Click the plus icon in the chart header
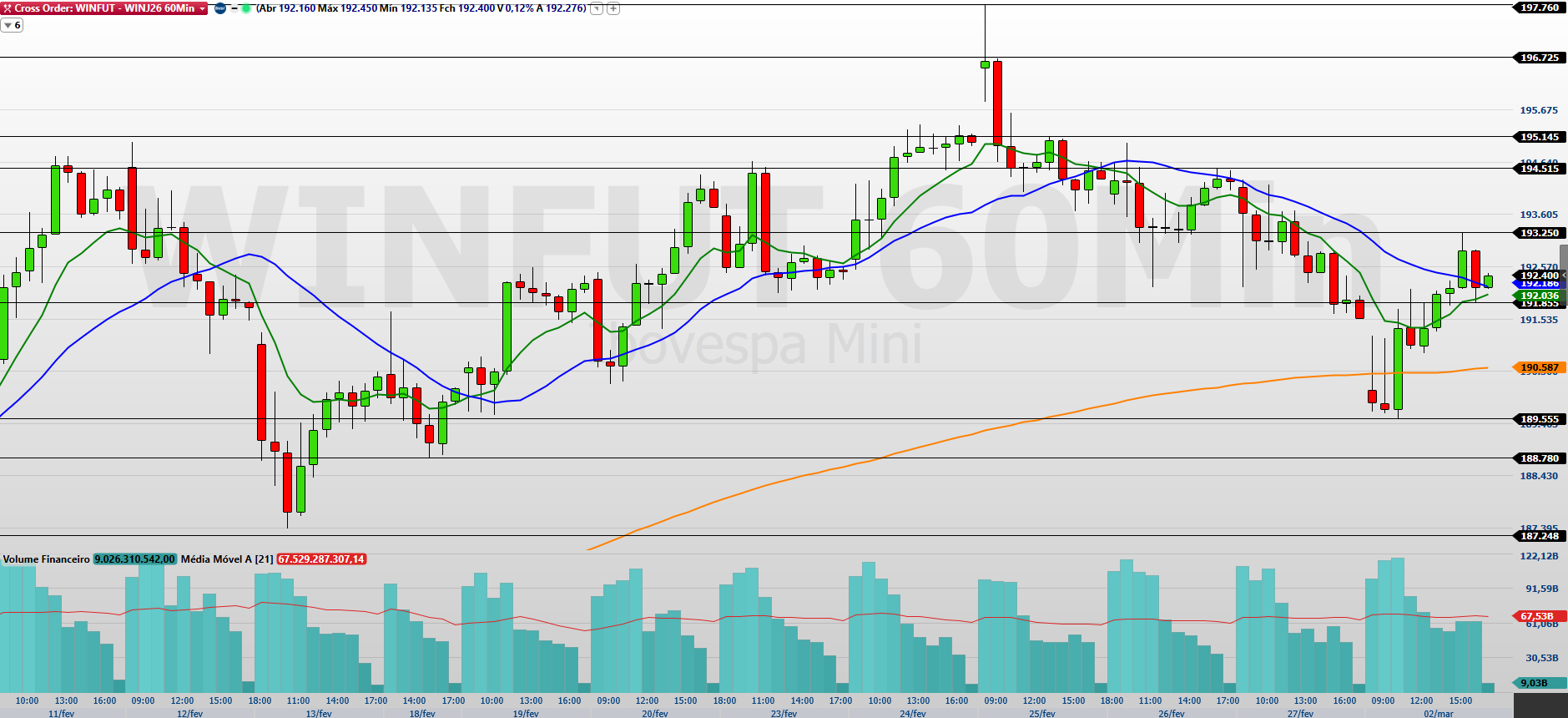The width and height of the screenshot is (1568, 718). [x=613, y=8]
